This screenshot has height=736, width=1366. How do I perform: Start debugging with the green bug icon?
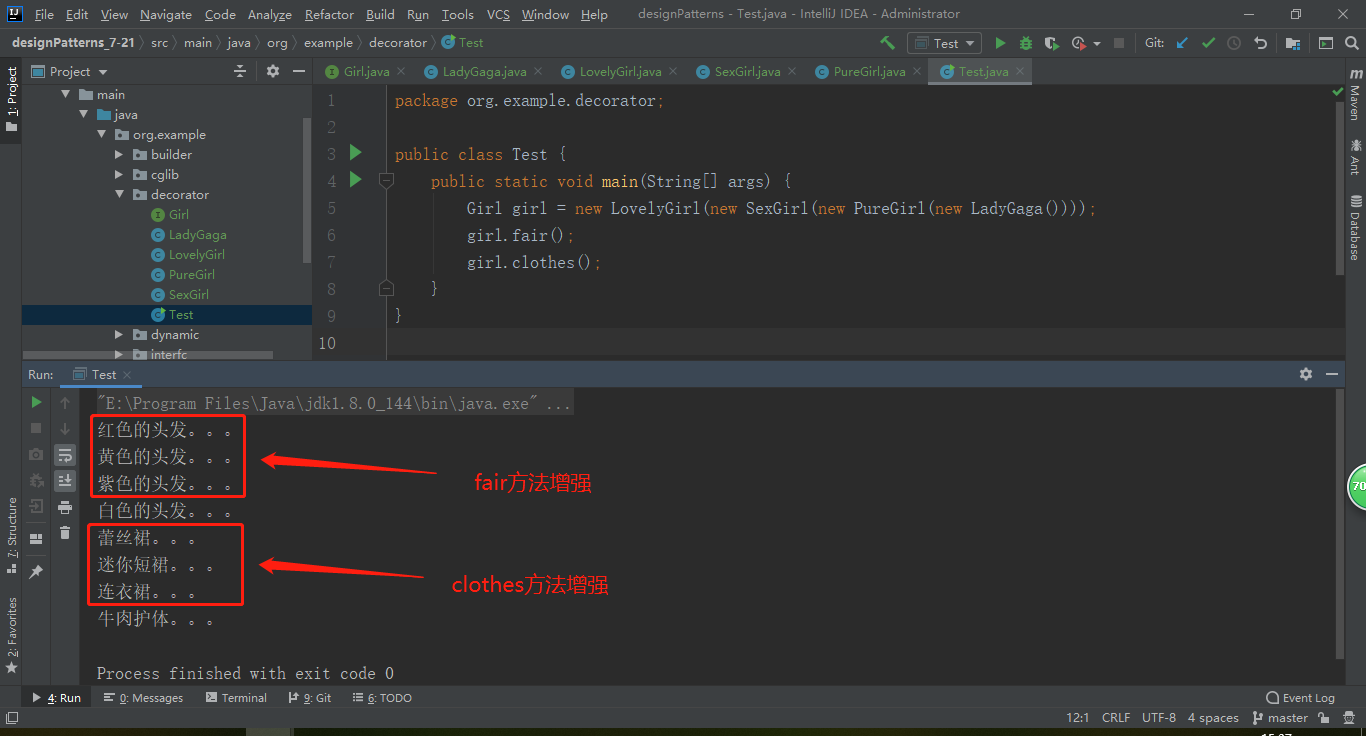[1026, 43]
